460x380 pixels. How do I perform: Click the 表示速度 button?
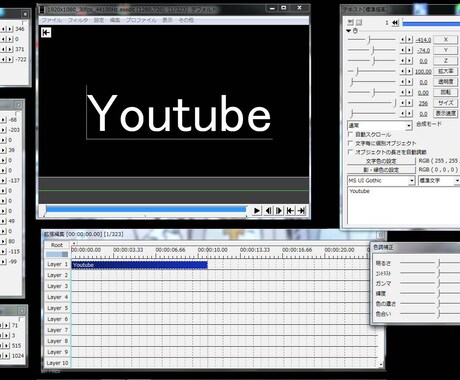pyautogui.click(x=445, y=113)
